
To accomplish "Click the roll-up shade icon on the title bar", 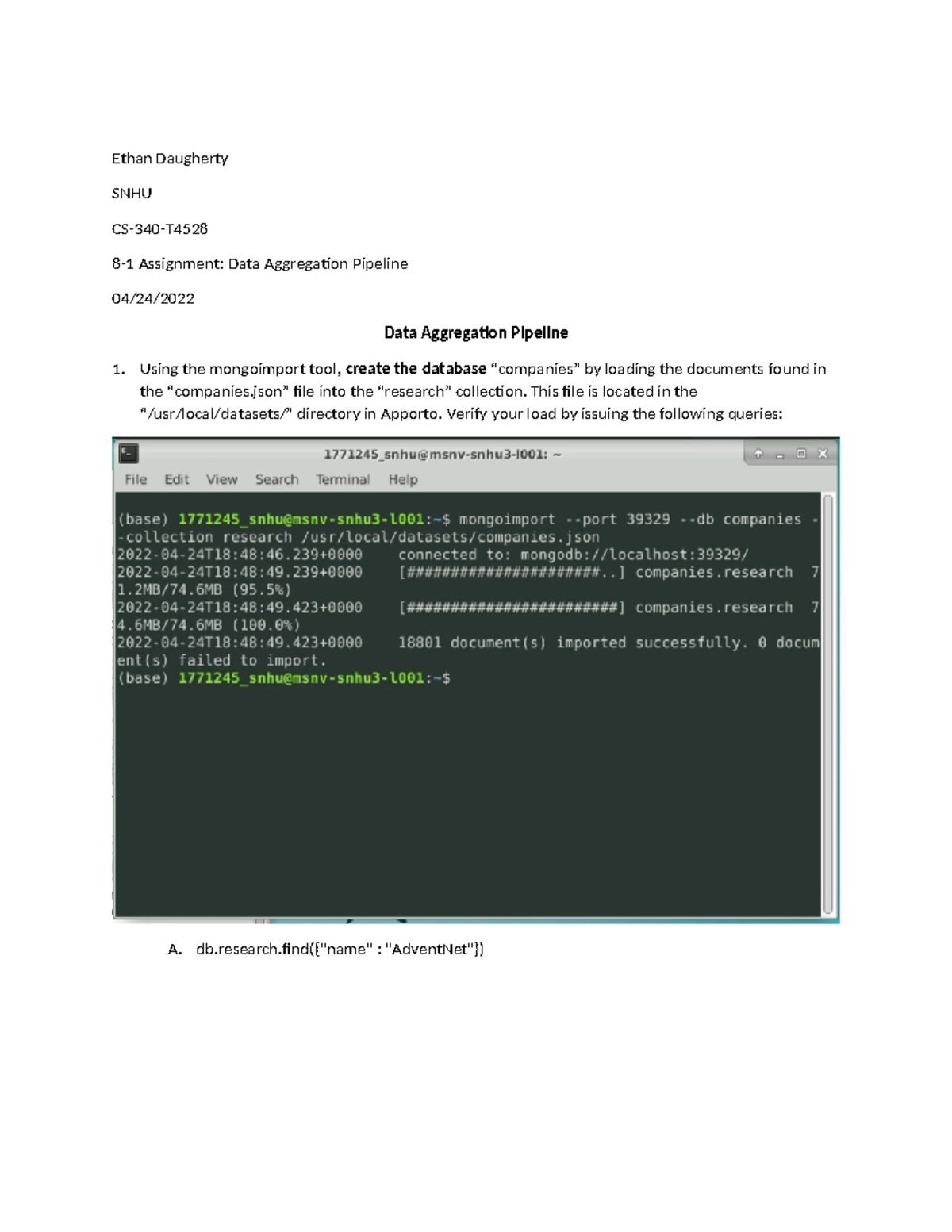I will [760, 452].
